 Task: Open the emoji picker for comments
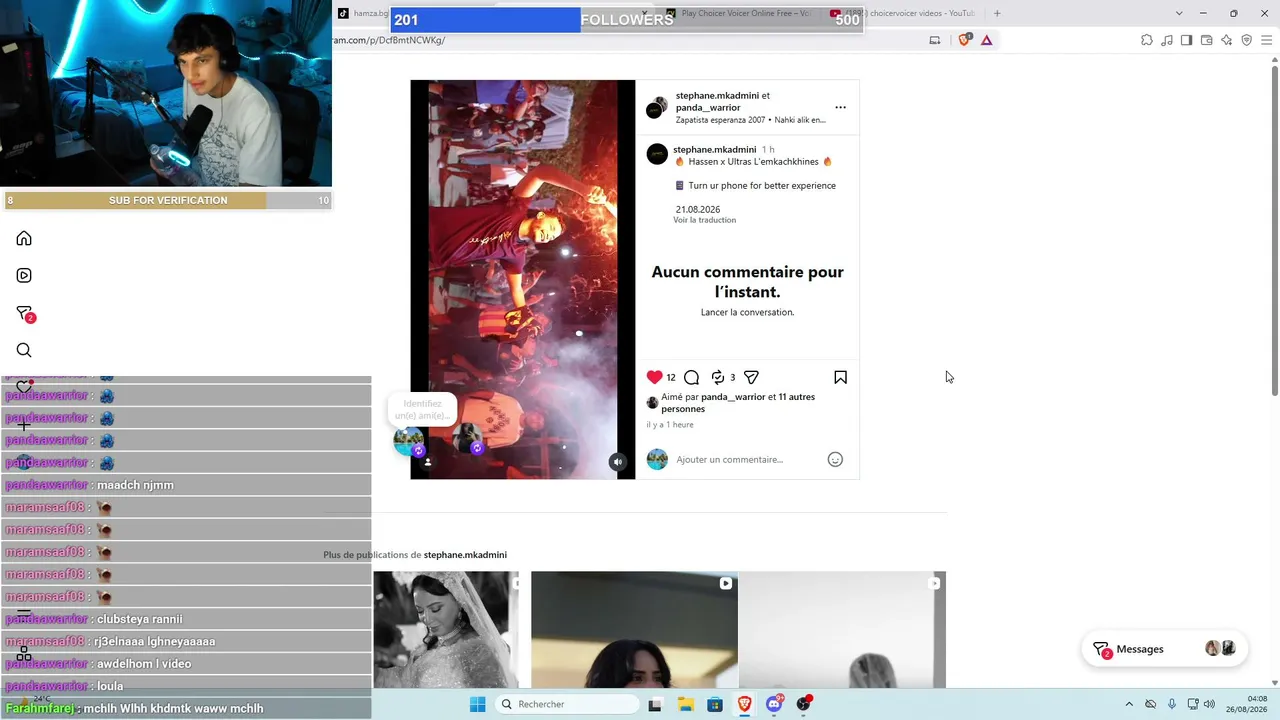835,459
